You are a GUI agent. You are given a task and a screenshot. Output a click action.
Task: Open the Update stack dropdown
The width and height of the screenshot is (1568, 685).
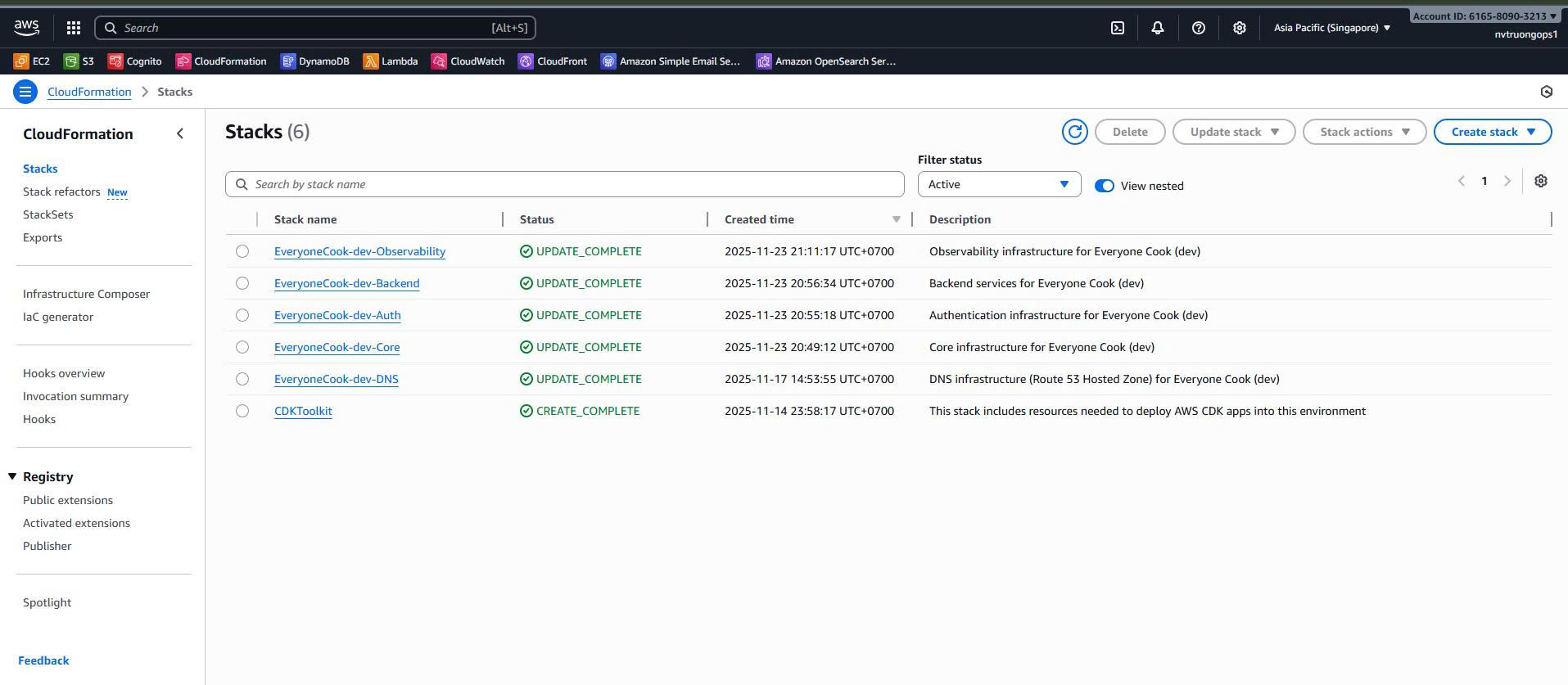(1234, 132)
